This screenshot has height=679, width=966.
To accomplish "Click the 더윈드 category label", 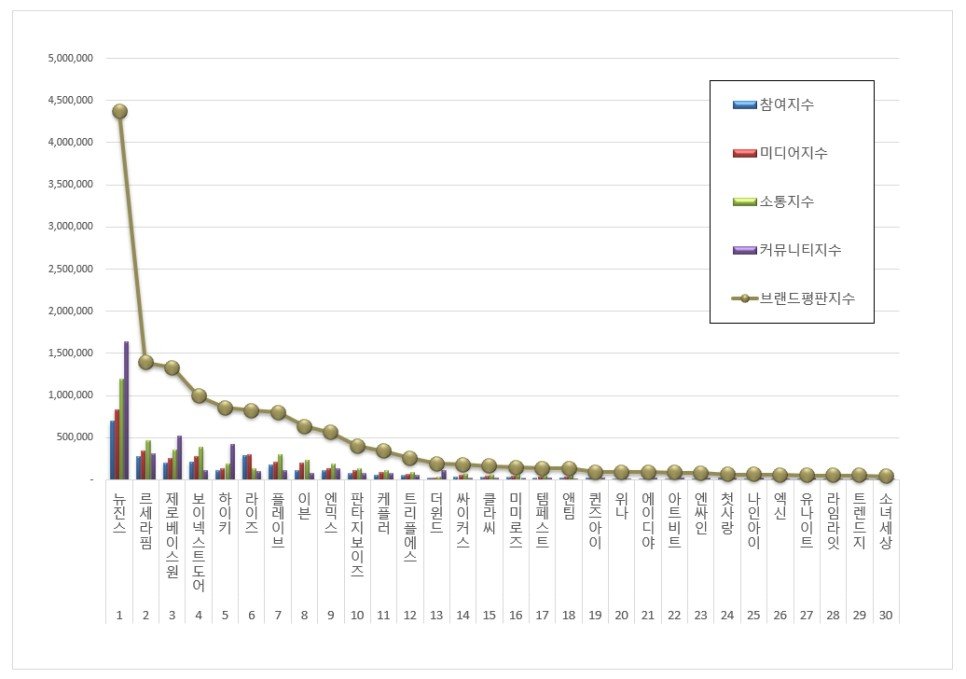I will click(x=437, y=513).
